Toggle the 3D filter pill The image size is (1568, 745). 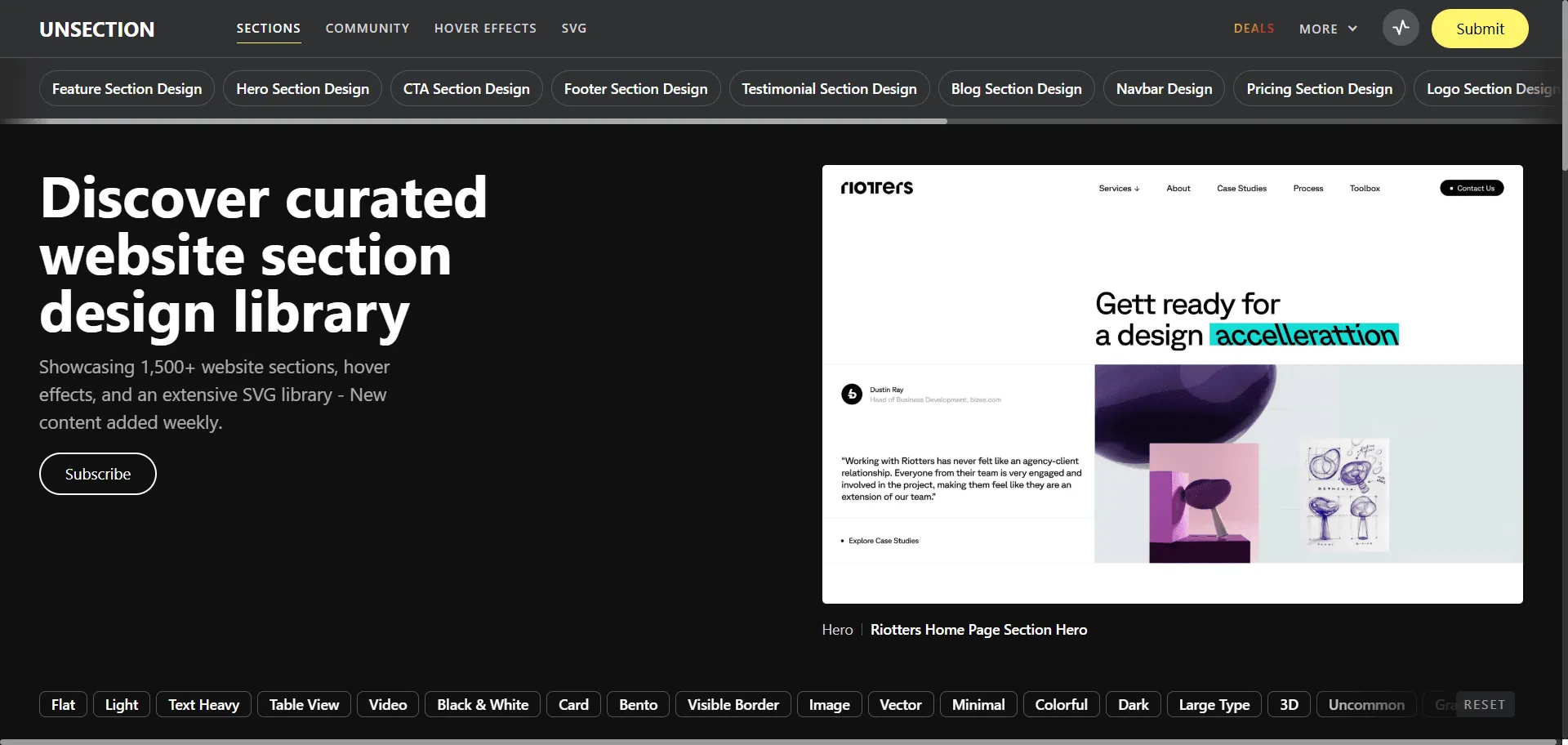(x=1290, y=704)
